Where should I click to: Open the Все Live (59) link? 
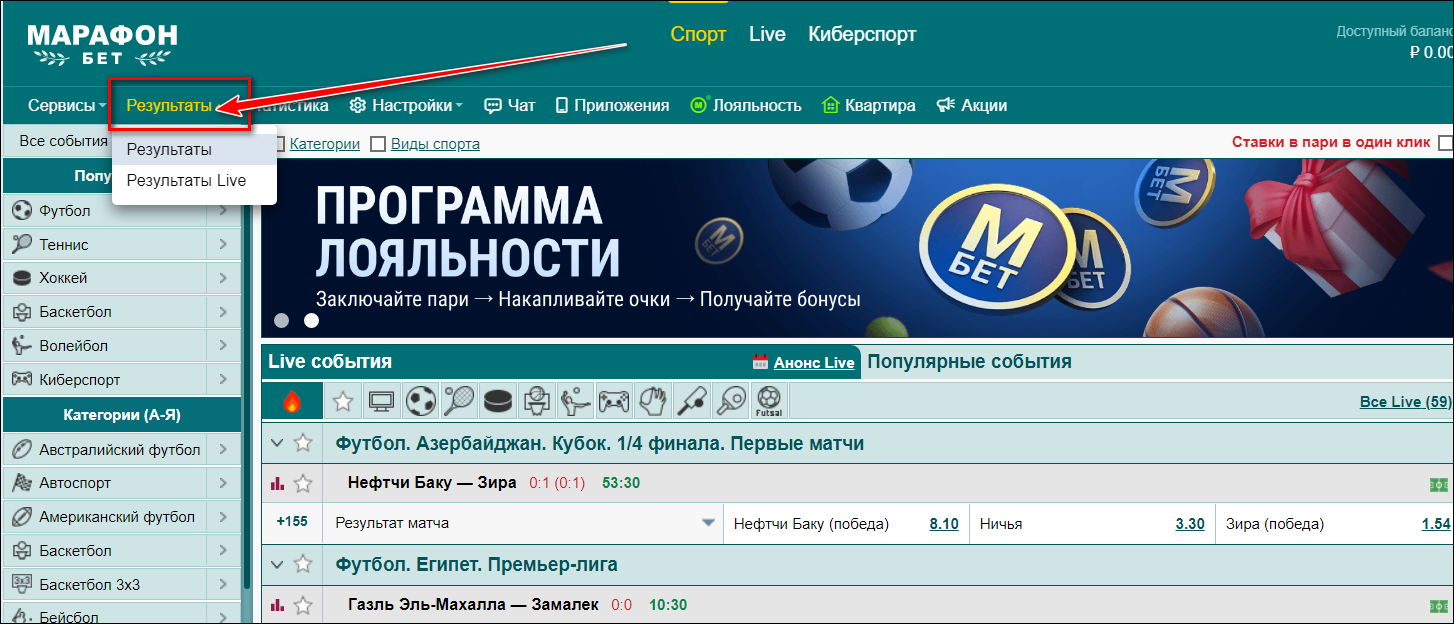(1405, 402)
